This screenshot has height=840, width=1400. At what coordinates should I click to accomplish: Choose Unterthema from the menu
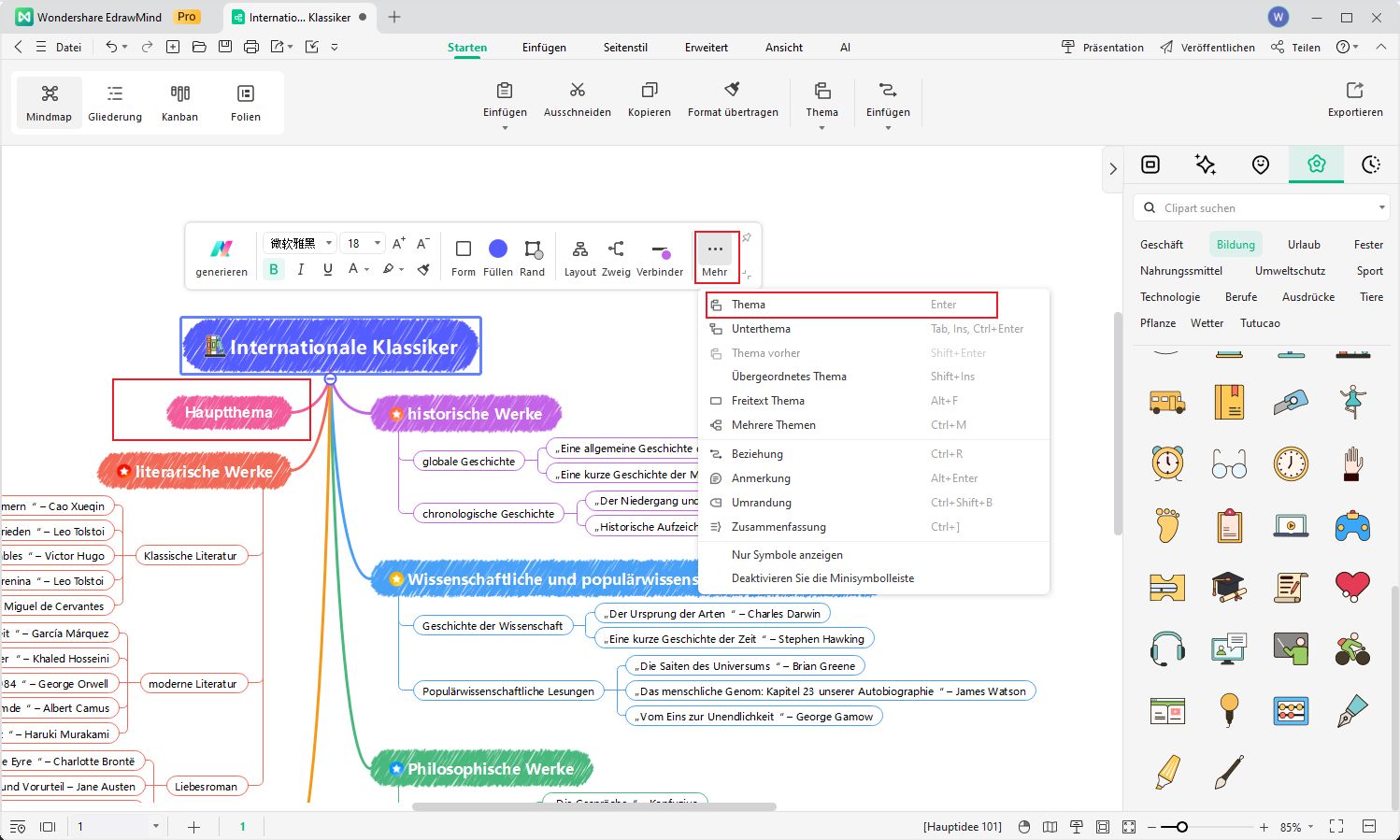[761, 329]
